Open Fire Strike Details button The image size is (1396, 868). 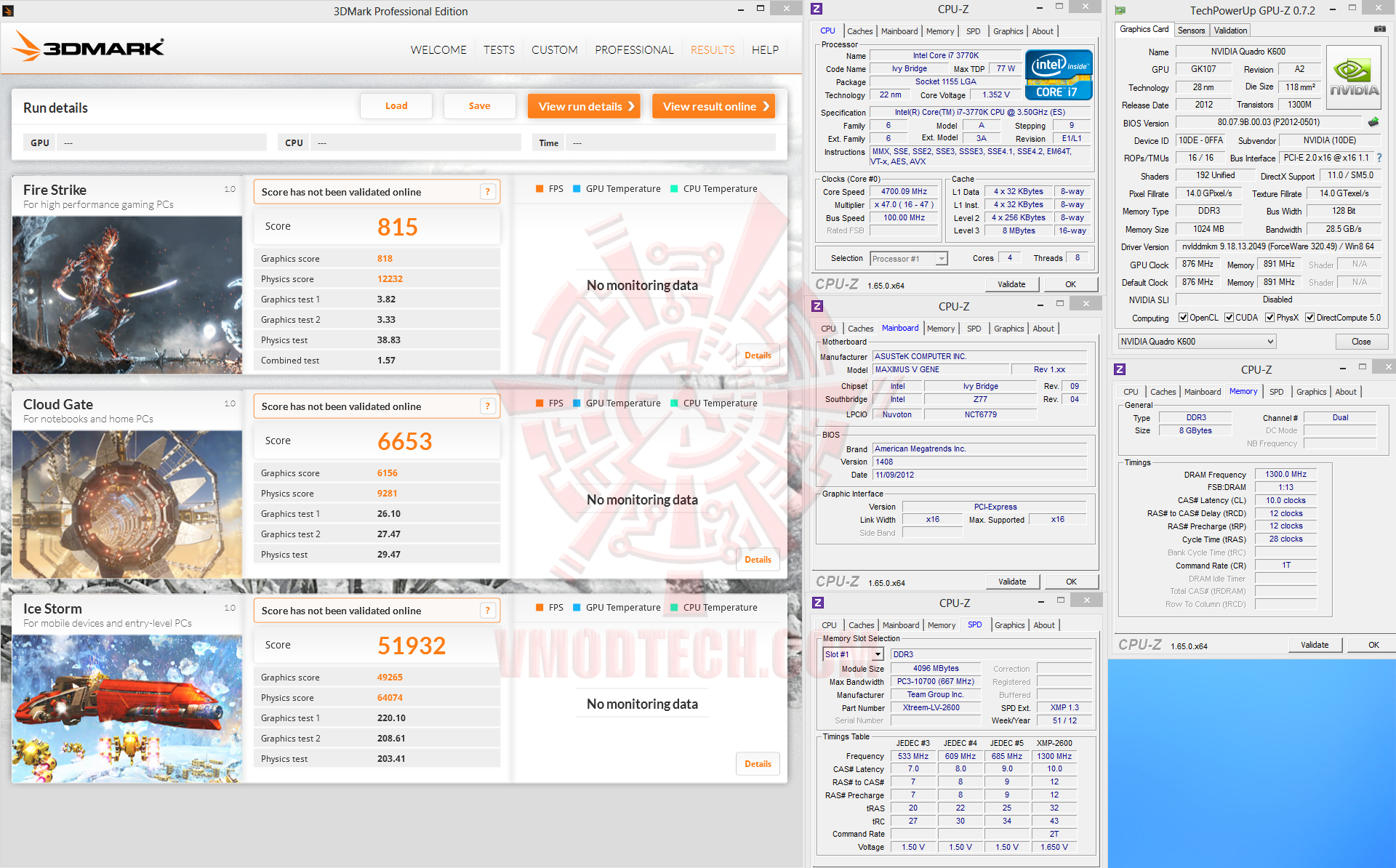[x=758, y=355]
